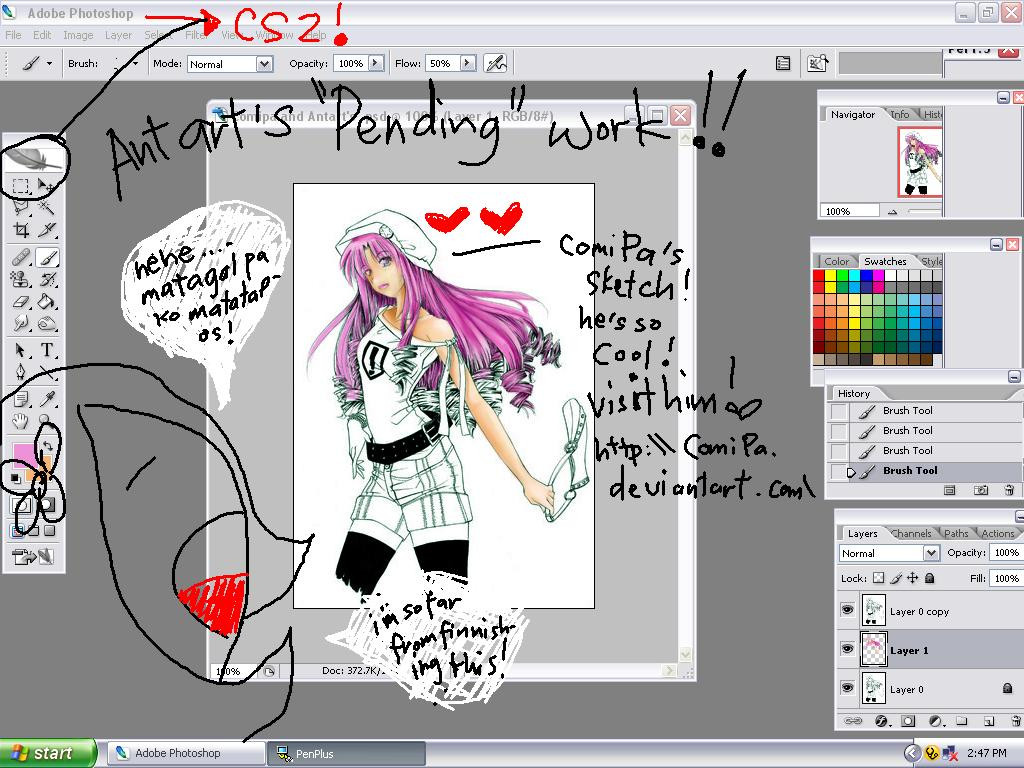The width and height of the screenshot is (1024, 768).
Task: Select the Notes tool
Action: (21, 398)
